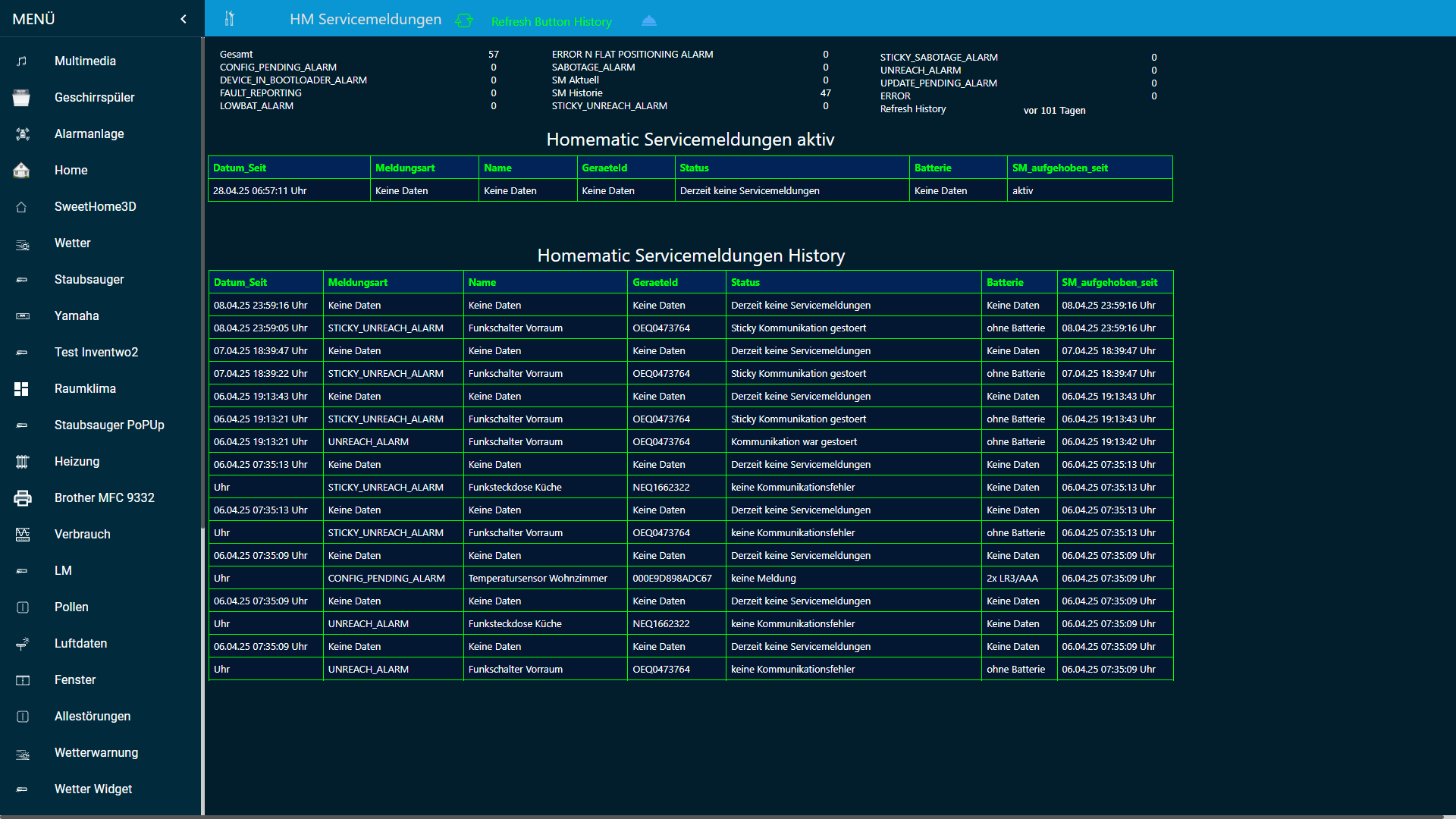Open the Wetter menu entry
Image resolution: width=1456 pixels, height=819 pixels.
[x=72, y=243]
